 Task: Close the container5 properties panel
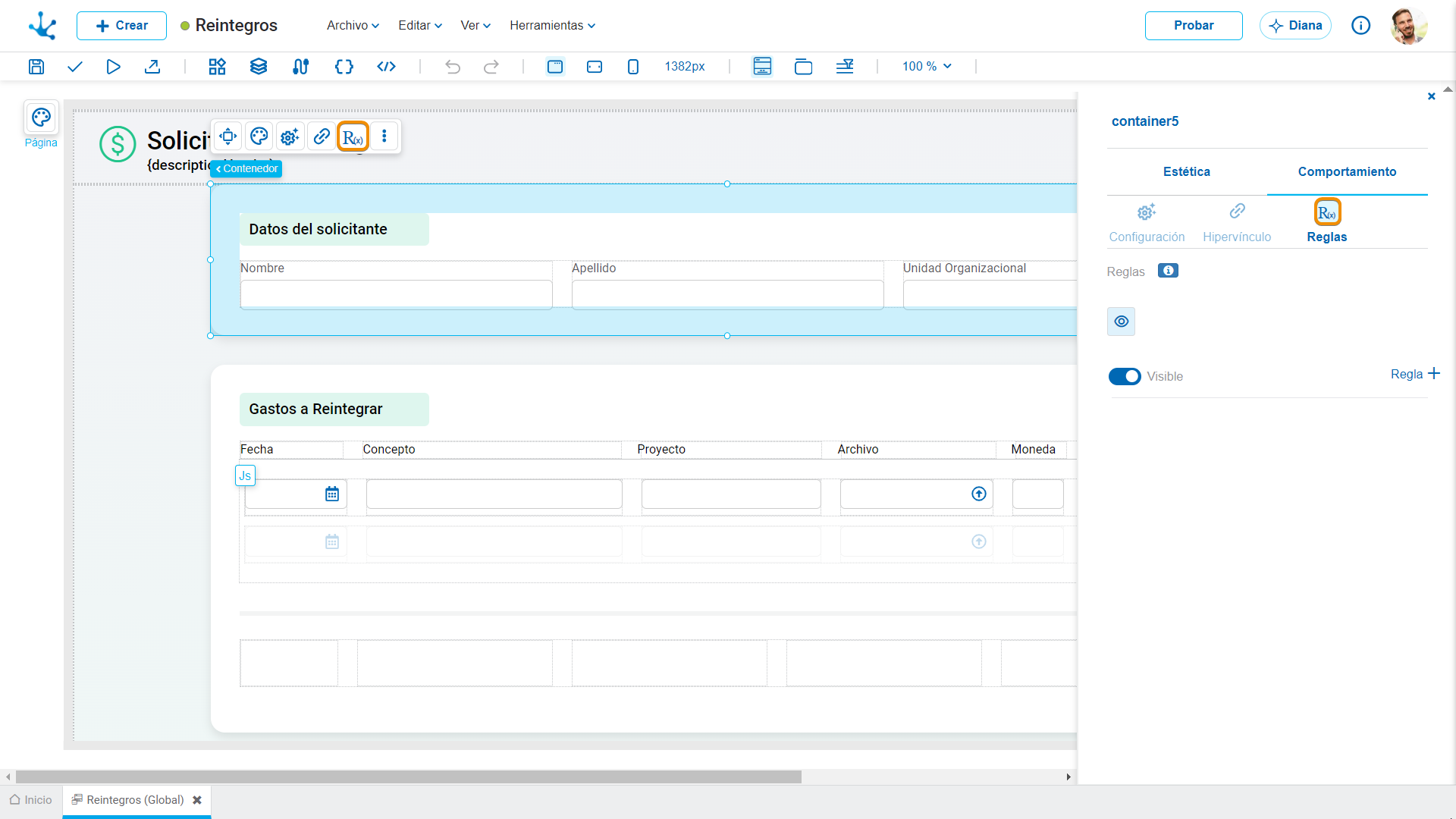coord(1431,96)
